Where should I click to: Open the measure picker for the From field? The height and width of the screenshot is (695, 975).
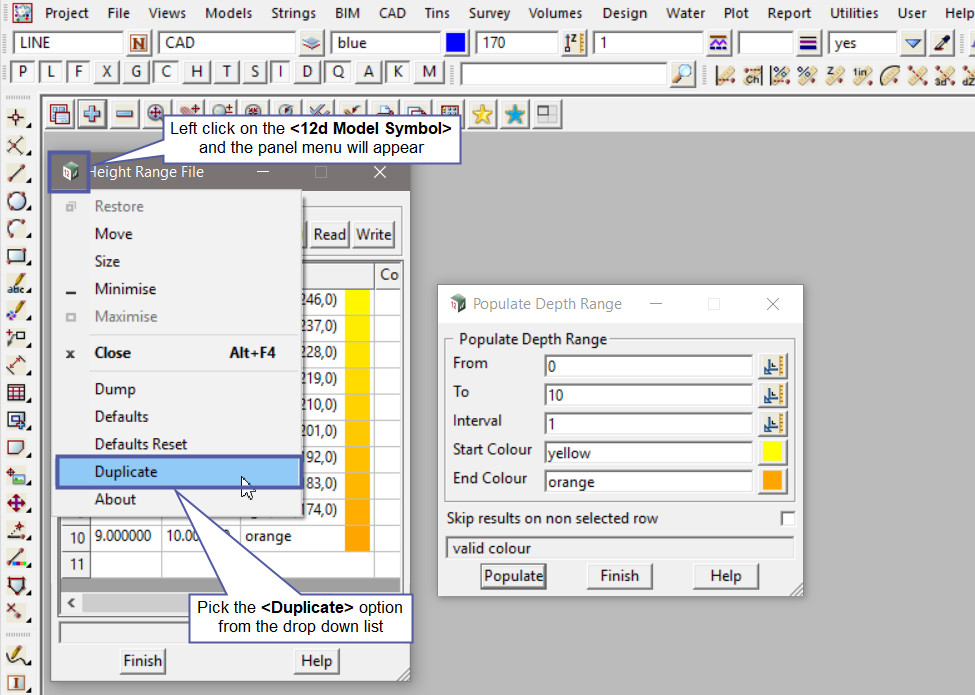coord(772,365)
